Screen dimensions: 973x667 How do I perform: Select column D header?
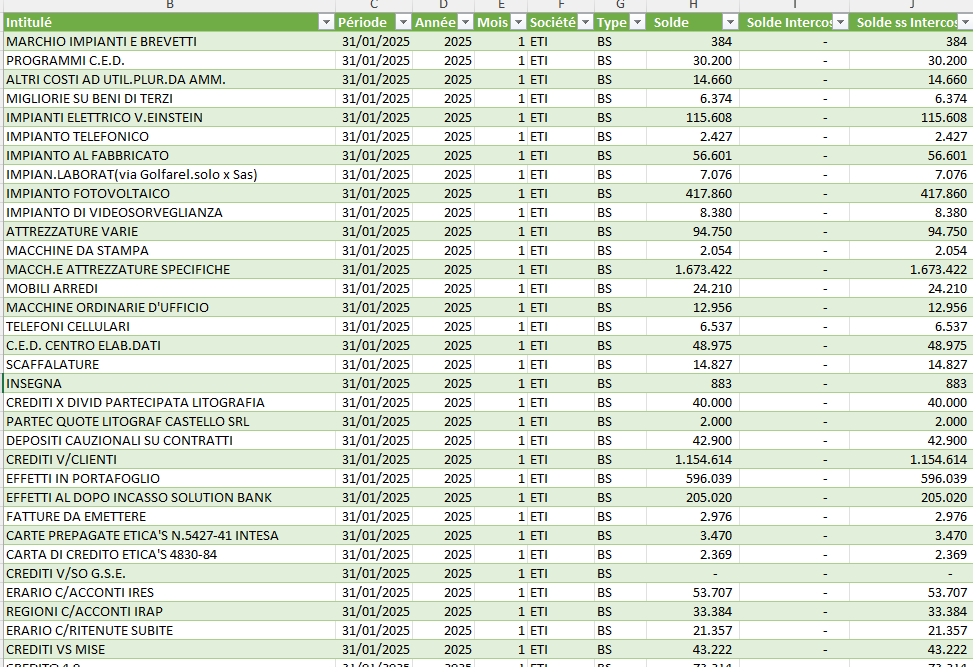[443, 5]
